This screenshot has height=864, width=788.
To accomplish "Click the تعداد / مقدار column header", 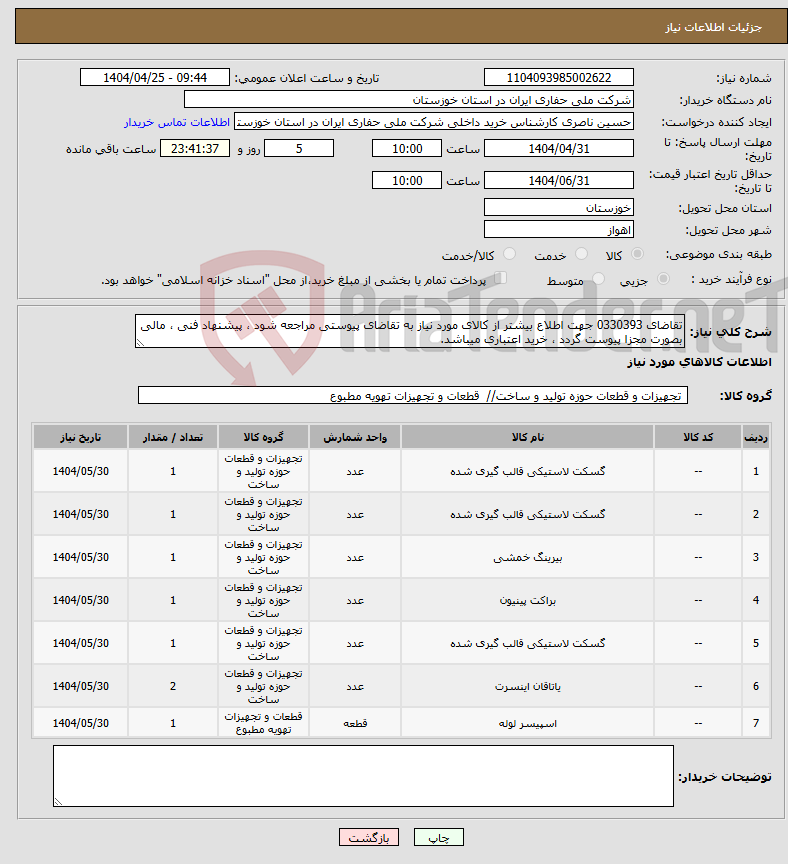I will coord(173,438).
